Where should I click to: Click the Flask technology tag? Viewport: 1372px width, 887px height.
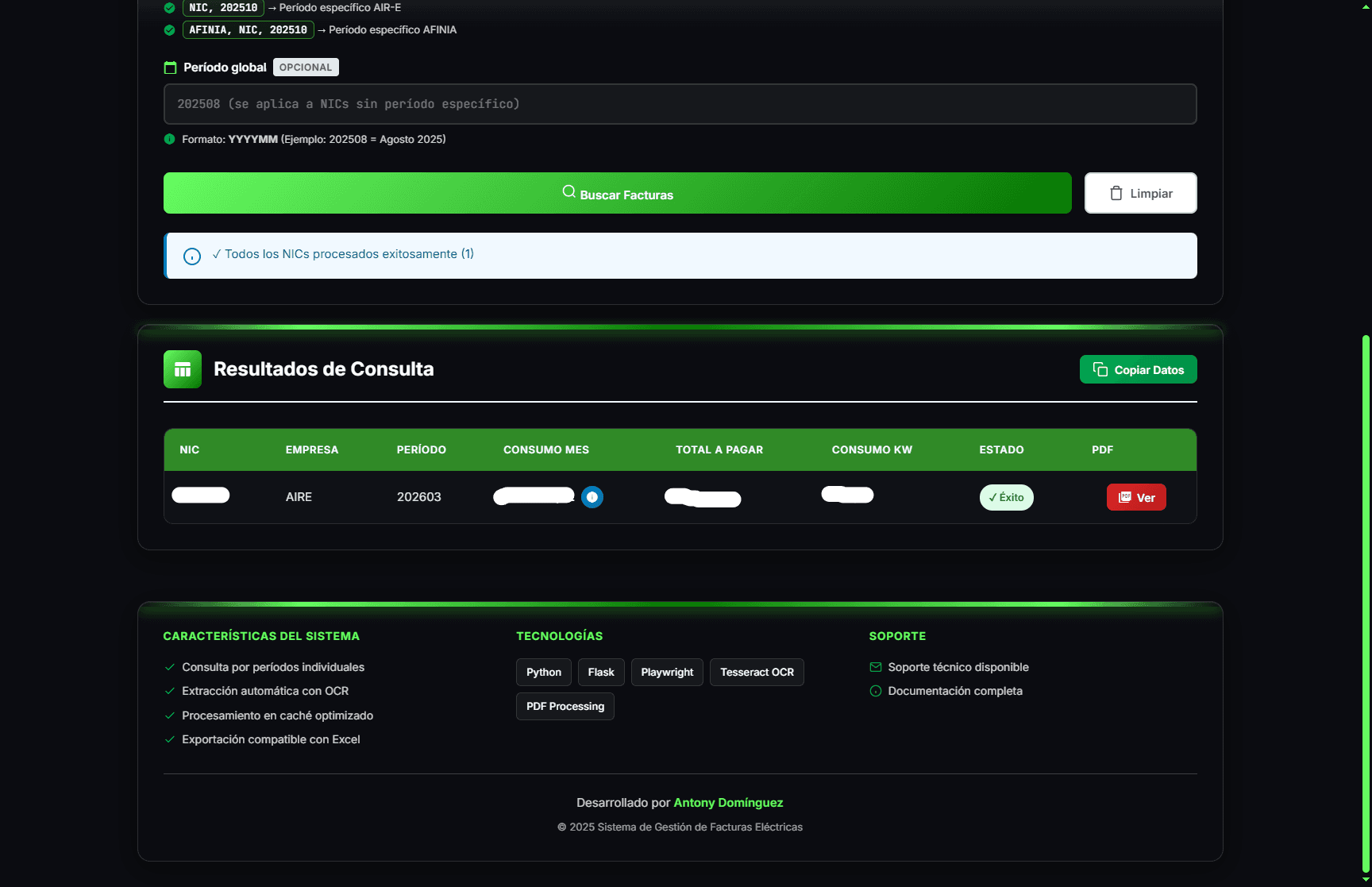tap(601, 672)
